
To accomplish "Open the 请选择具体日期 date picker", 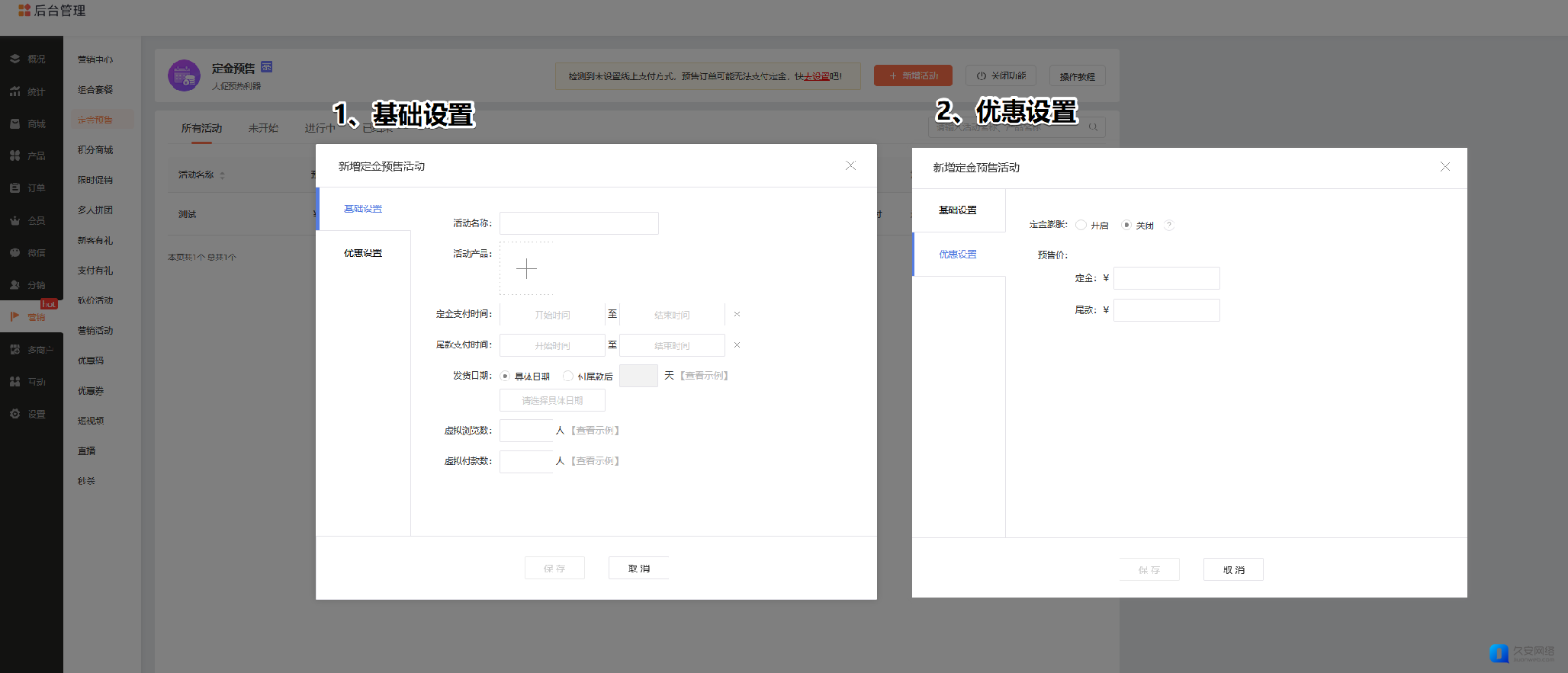I will tap(552, 400).
